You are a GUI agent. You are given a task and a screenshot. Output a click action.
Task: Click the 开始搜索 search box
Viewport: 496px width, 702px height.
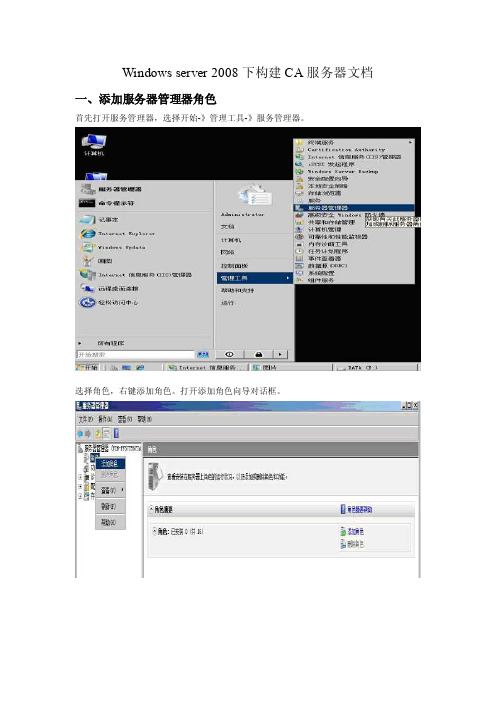(x=136, y=354)
